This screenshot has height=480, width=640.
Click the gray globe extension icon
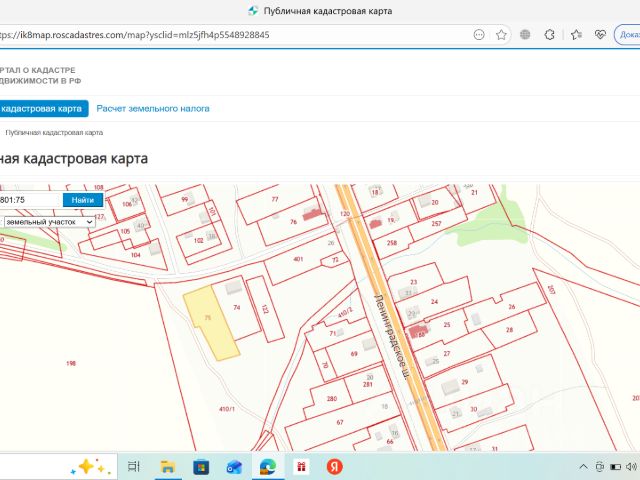pos(525,35)
